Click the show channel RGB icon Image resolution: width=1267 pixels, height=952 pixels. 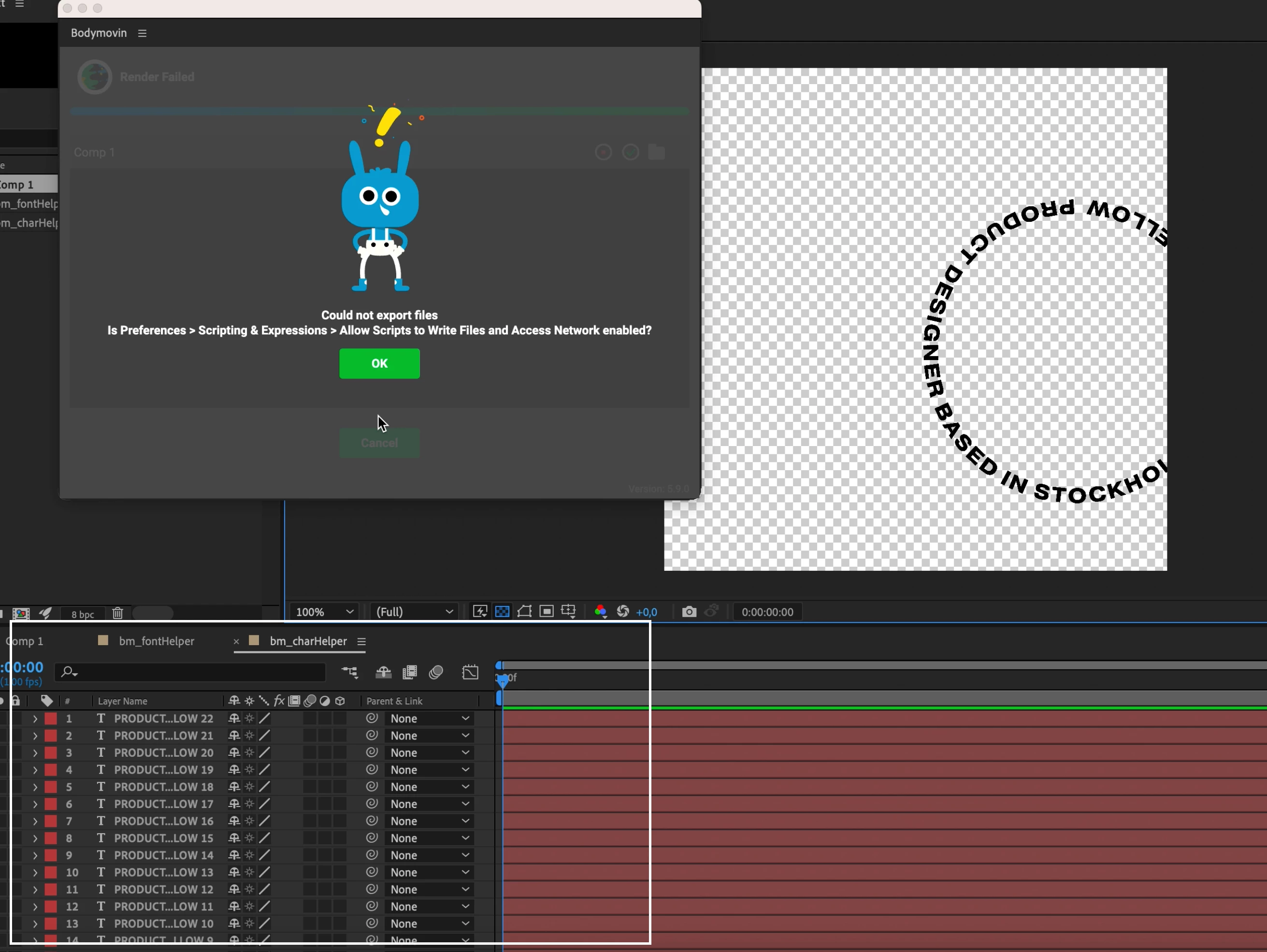pos(600,612)
